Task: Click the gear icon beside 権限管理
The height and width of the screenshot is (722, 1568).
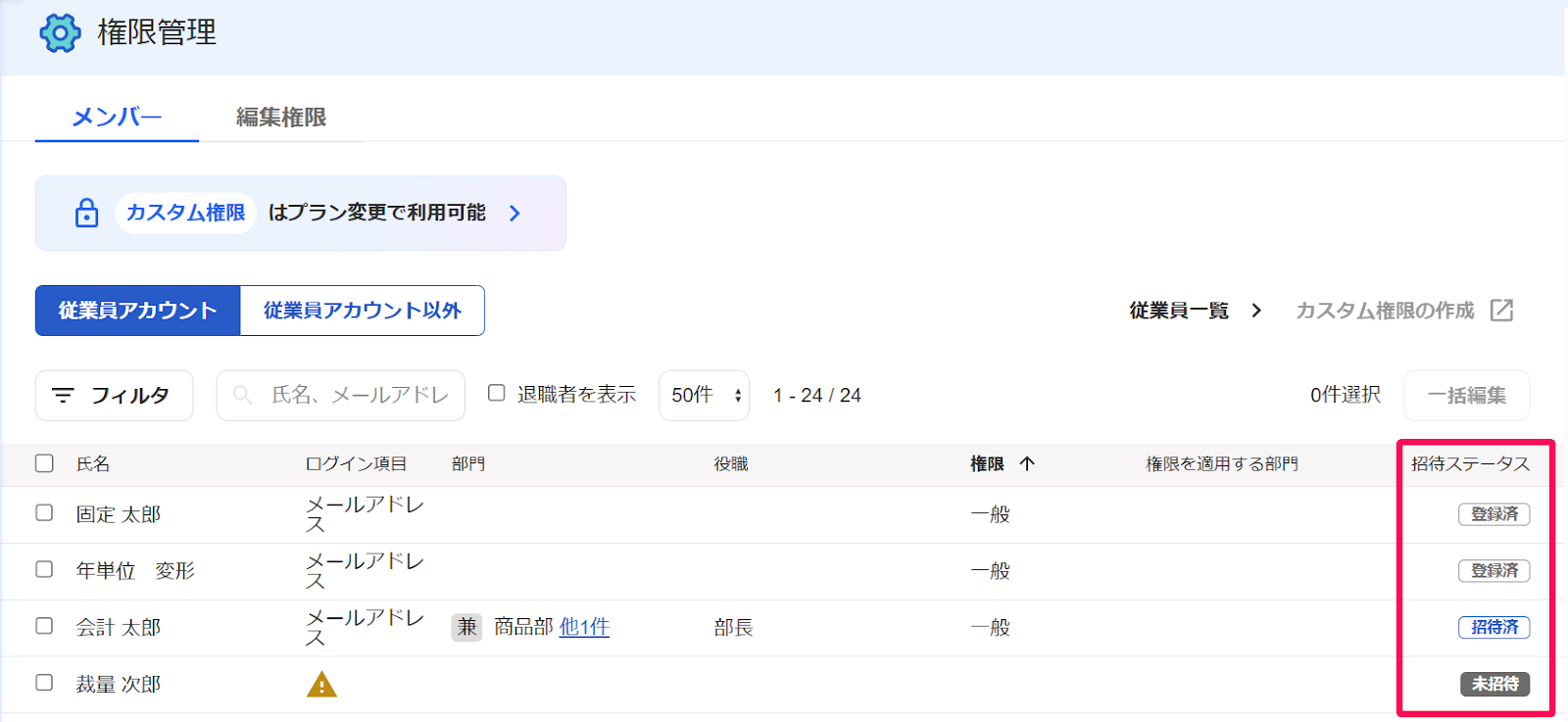Action: 60,33
